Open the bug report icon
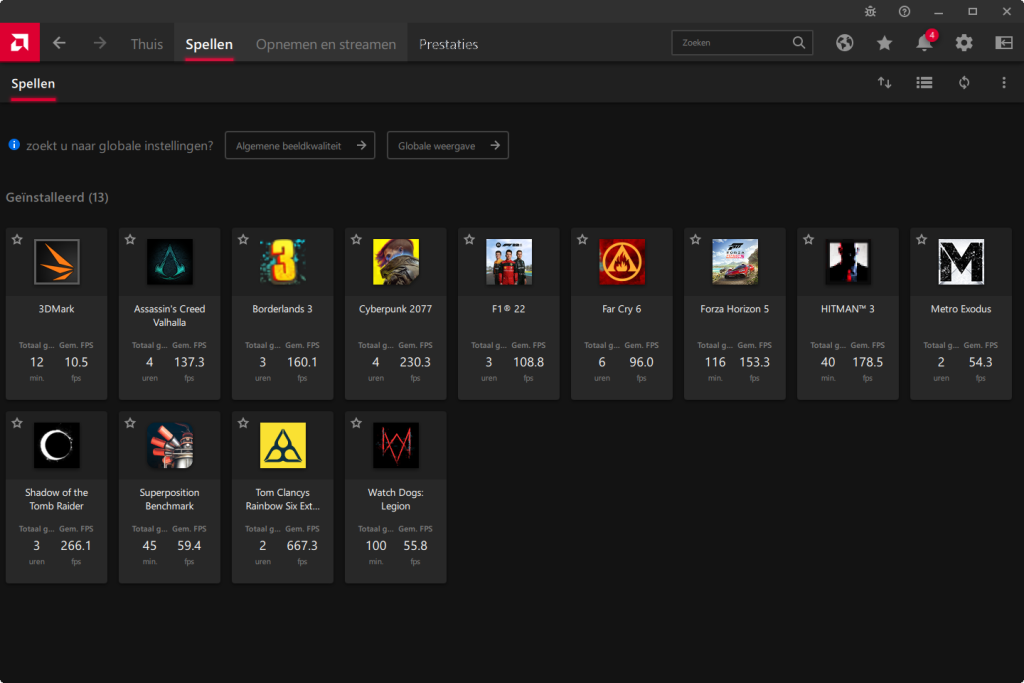The width and height of the screenshot is (1024, 683). point(871,11)
